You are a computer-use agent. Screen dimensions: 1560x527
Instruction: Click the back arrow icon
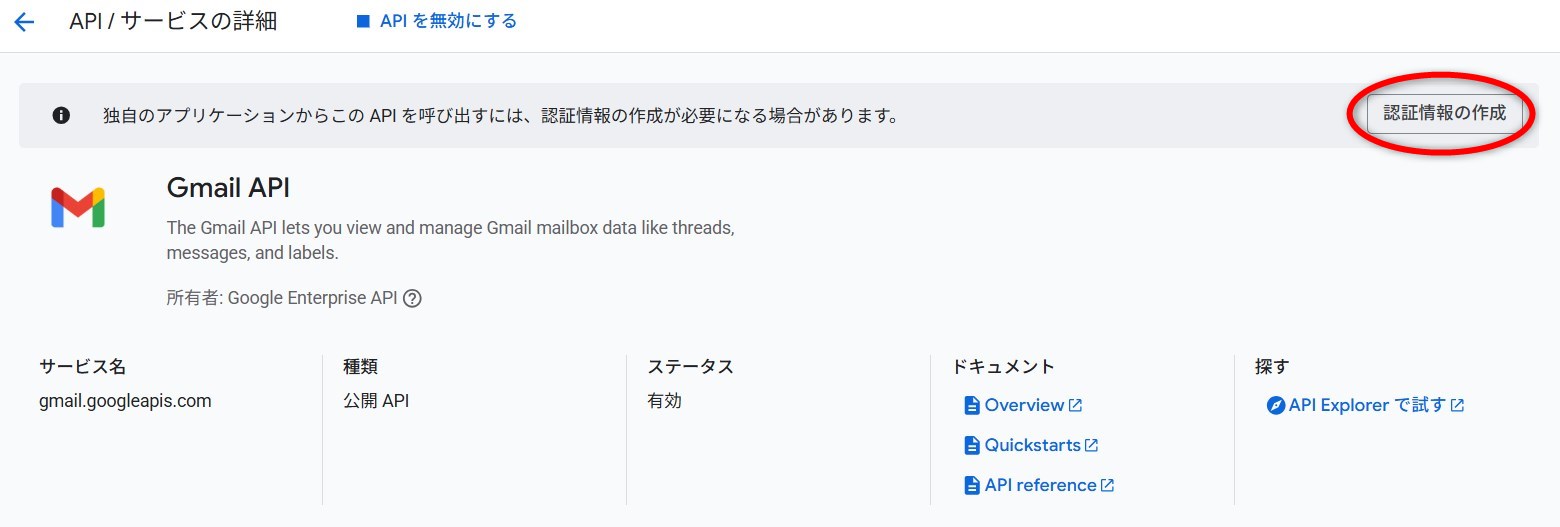24,22
